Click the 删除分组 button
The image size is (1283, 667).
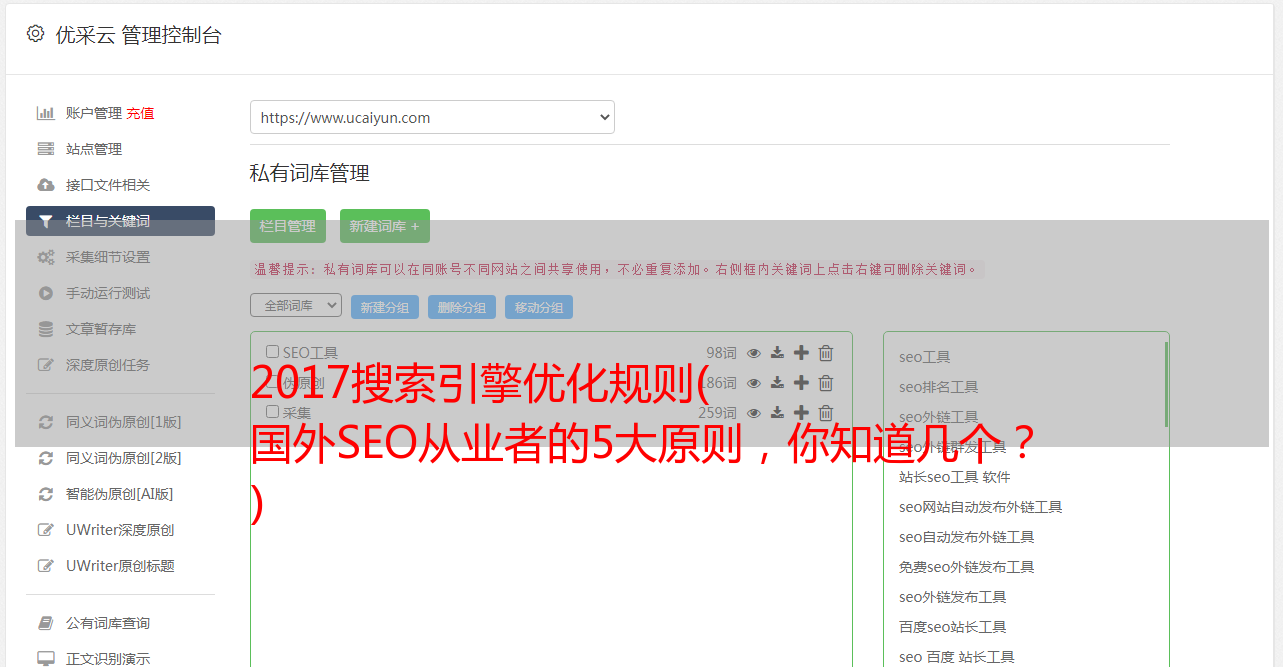[462, 307]
